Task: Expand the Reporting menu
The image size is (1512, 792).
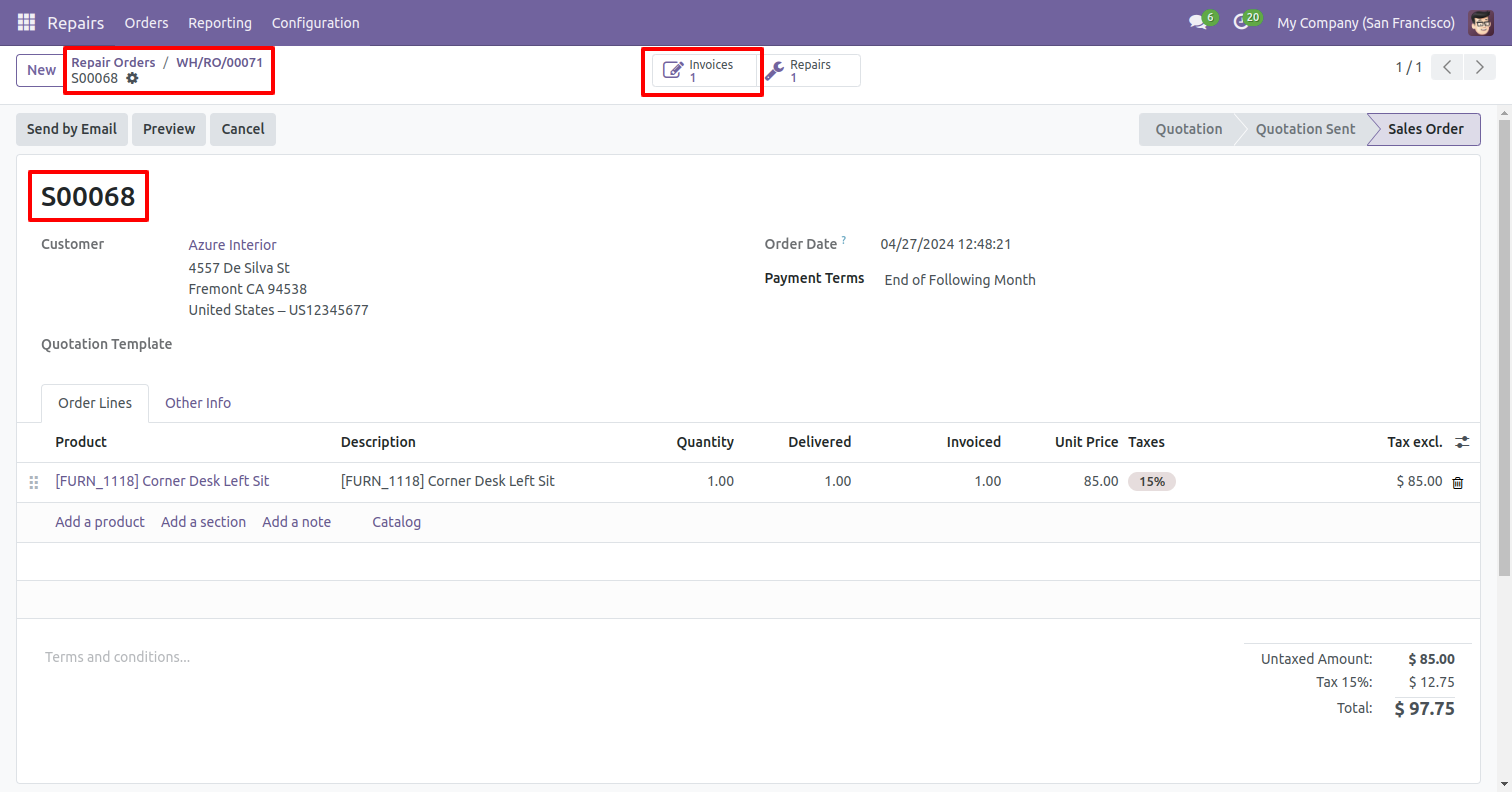Action: 220,22
